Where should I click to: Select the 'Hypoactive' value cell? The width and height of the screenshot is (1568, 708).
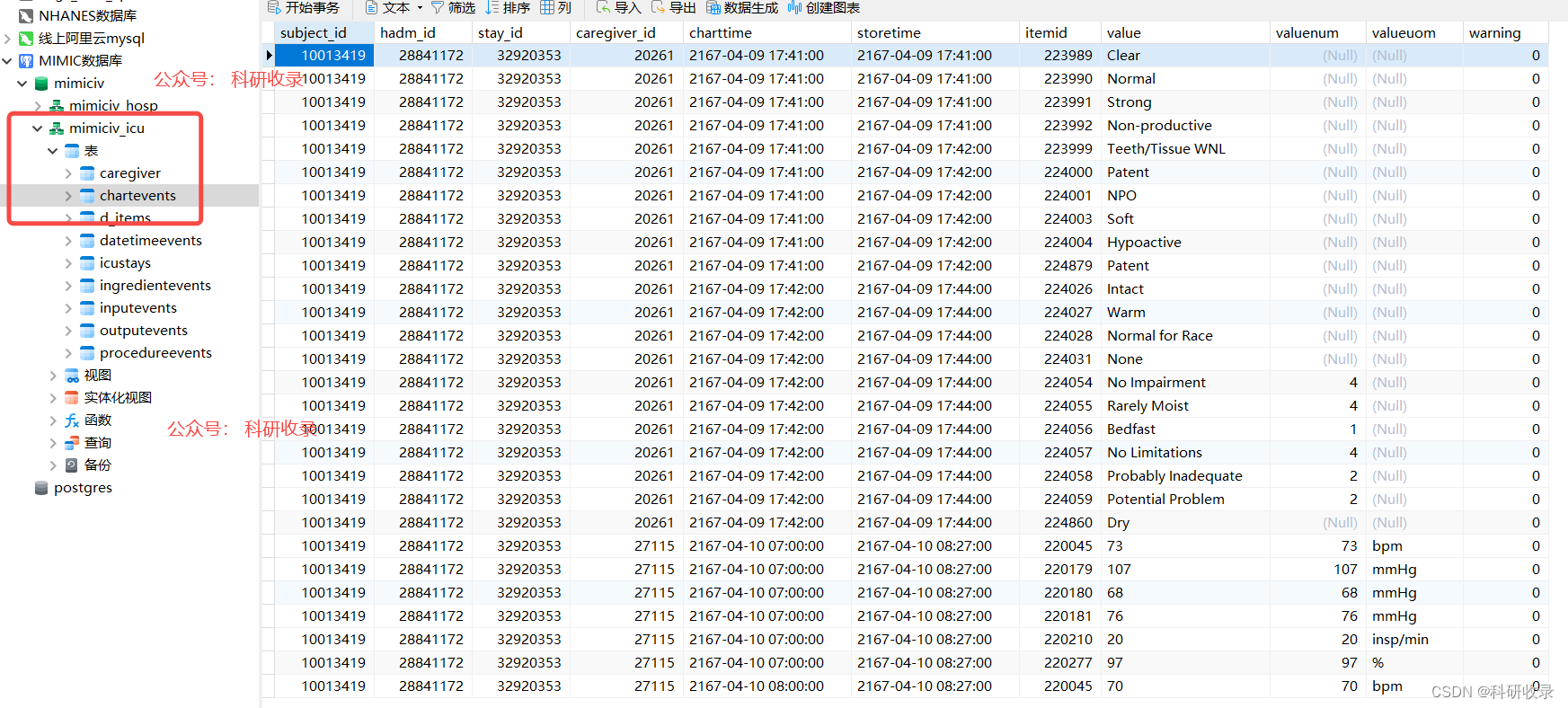point(1184,243)
